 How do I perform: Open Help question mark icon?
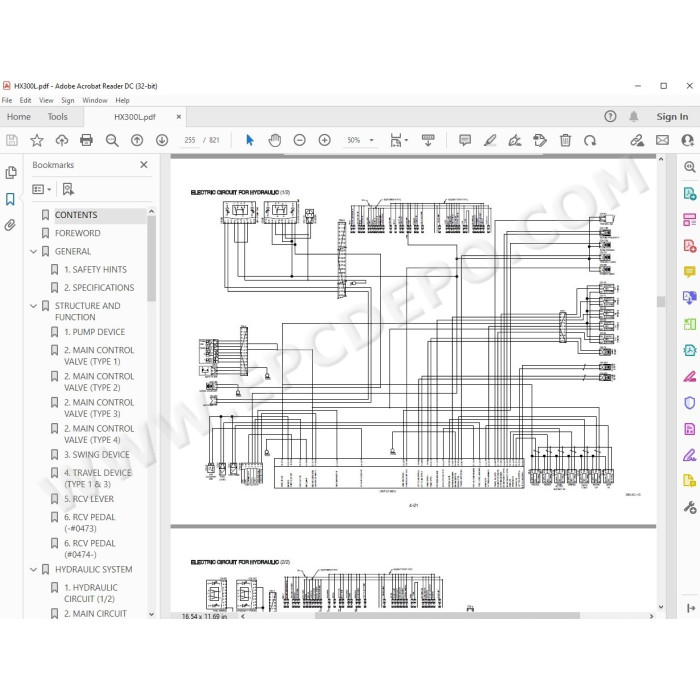coord(610,117)
